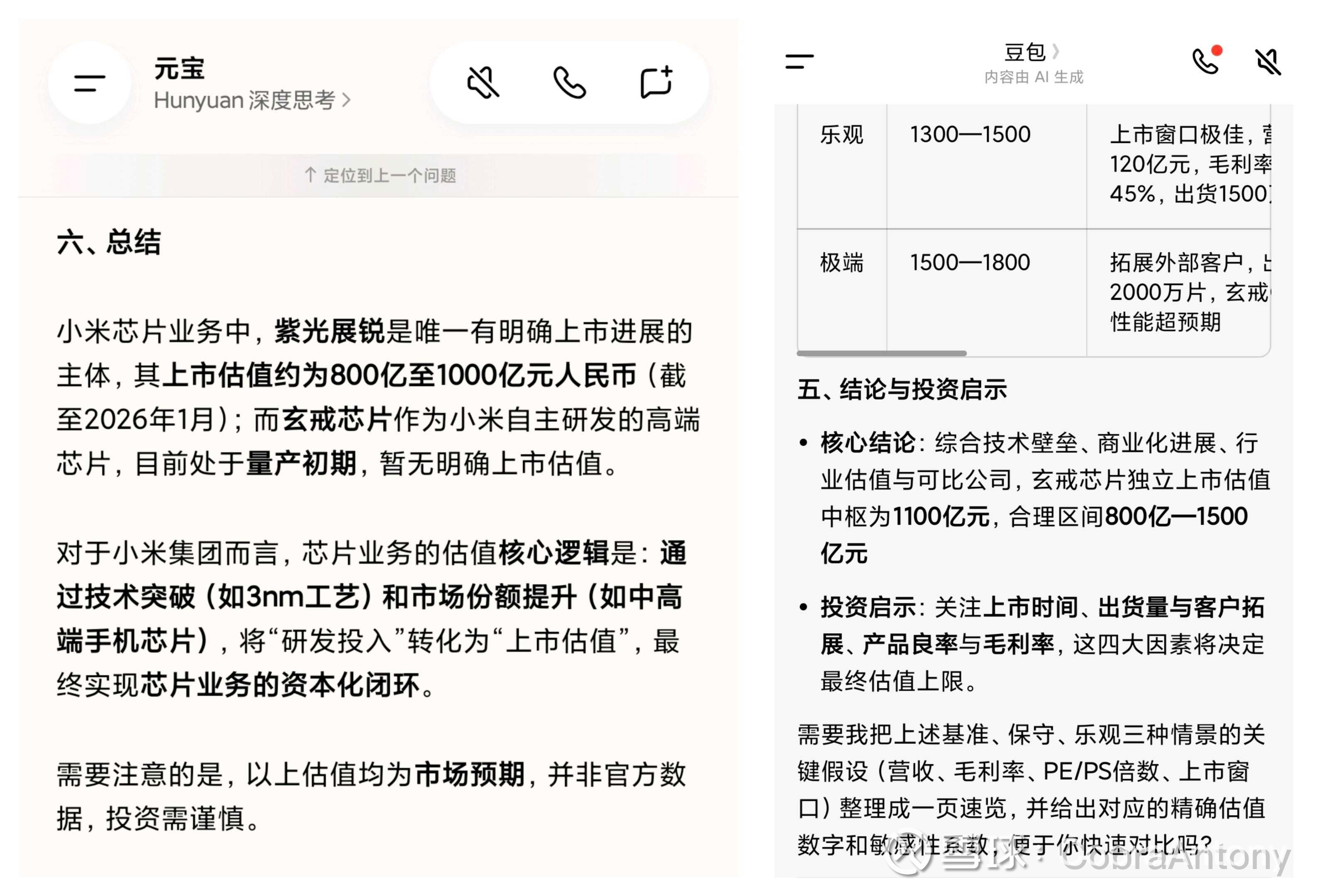Image resolution: width=1329 pixels, height=896 pixels.
Task: Expand the Hunyuan 深度思考 model selector
Action: click(251, 100)
